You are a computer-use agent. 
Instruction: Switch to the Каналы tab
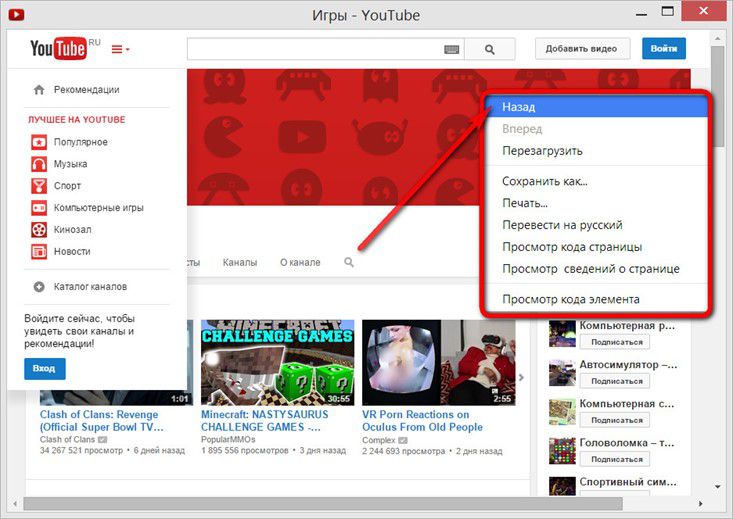240,262
